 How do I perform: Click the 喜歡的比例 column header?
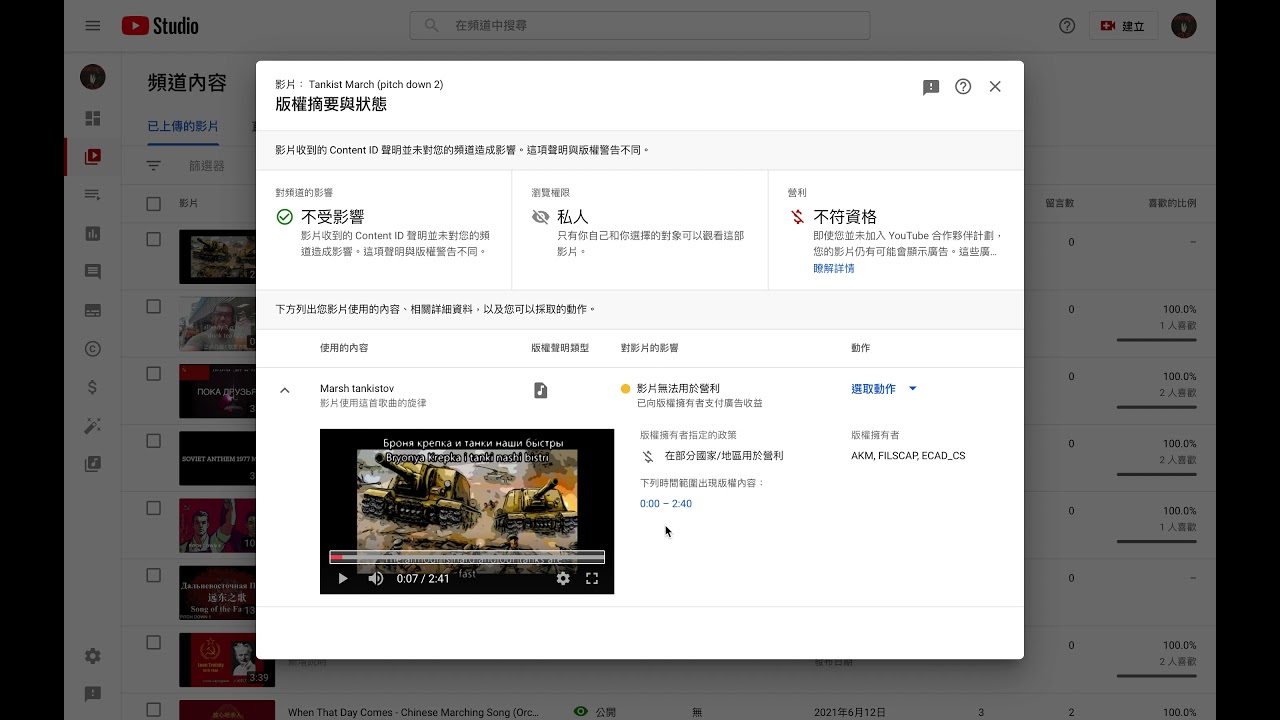(x=1172, y=203)
